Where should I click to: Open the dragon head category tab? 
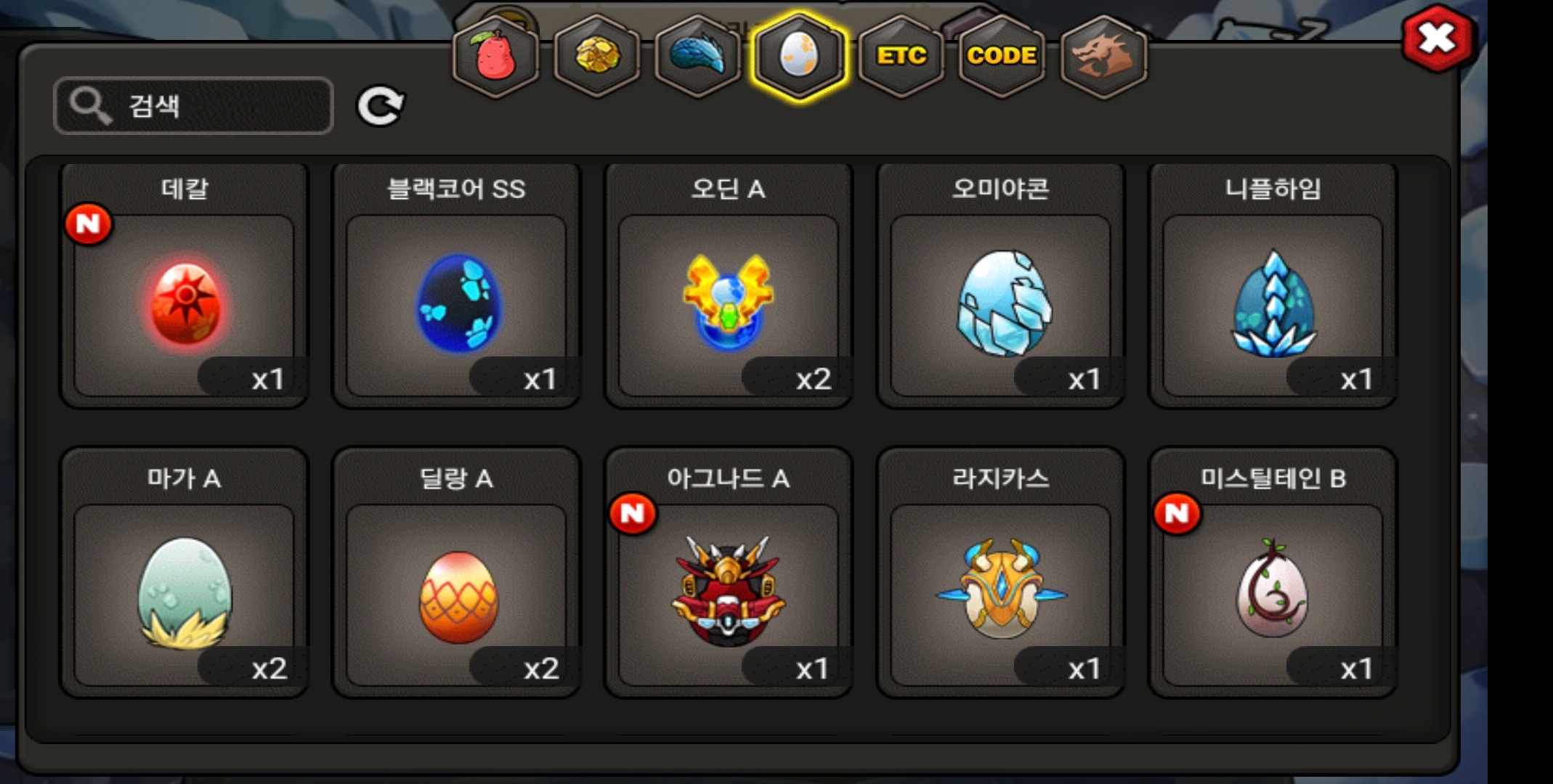click(1103, 57)
